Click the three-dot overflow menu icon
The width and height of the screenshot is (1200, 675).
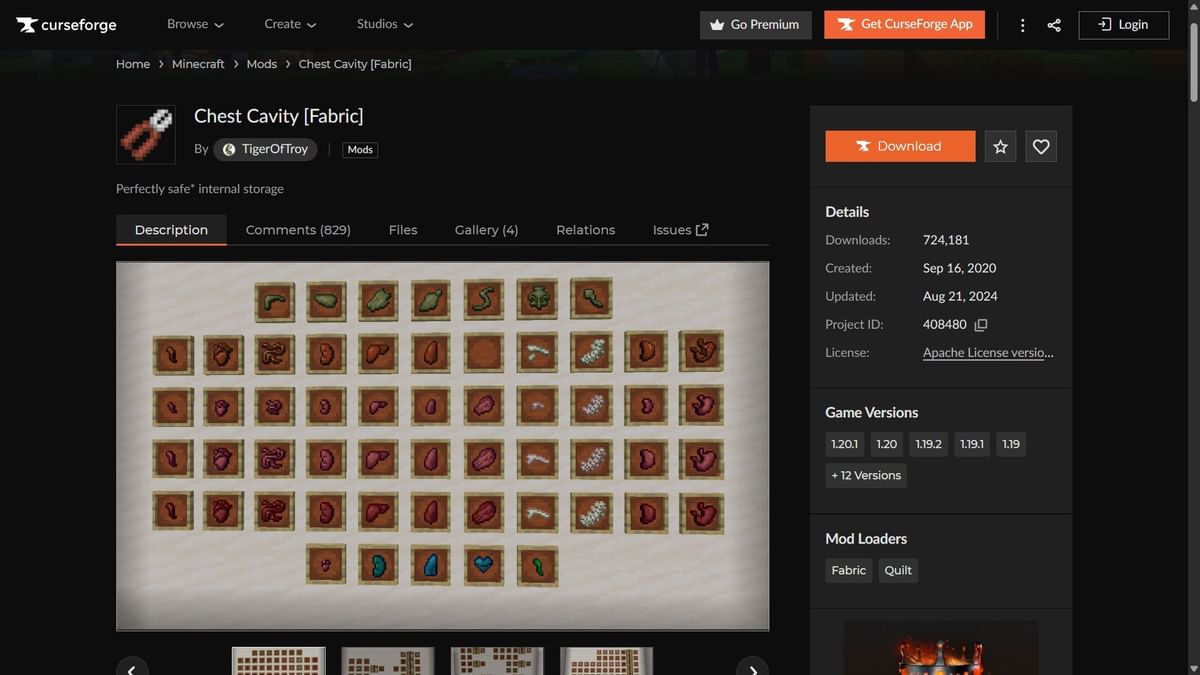coord(1022,24)
